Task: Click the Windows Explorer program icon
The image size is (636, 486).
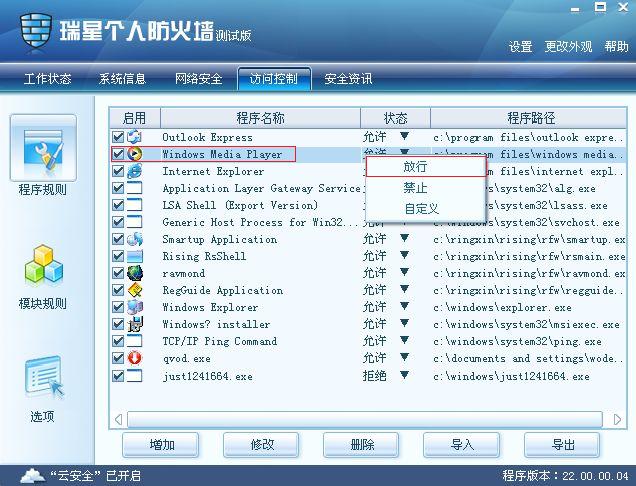Action: [135, 308]
